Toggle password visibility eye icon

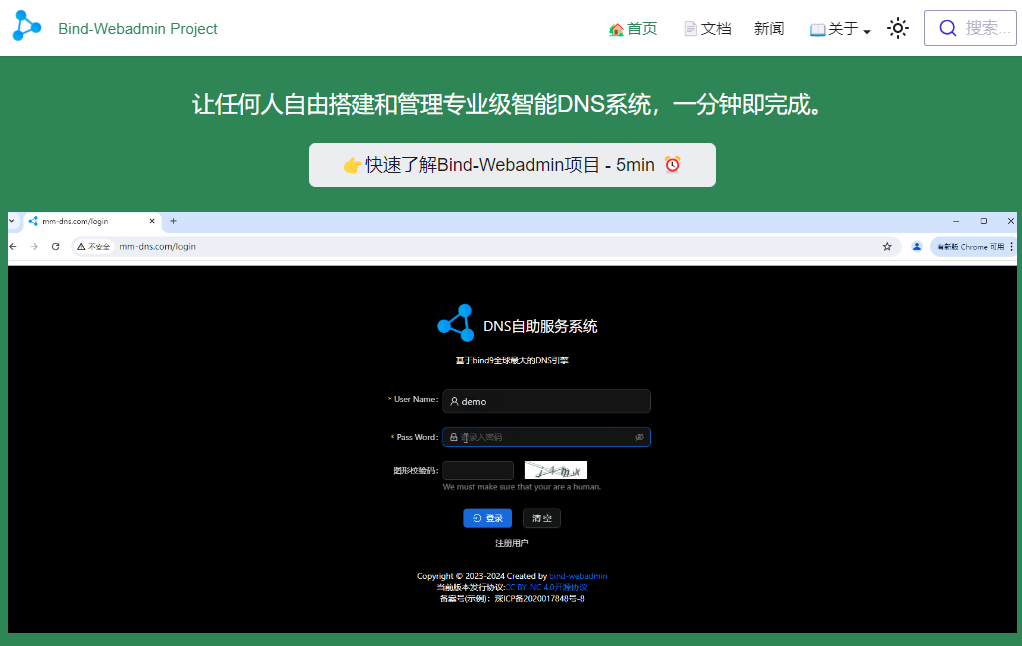(x=639, y=437)
